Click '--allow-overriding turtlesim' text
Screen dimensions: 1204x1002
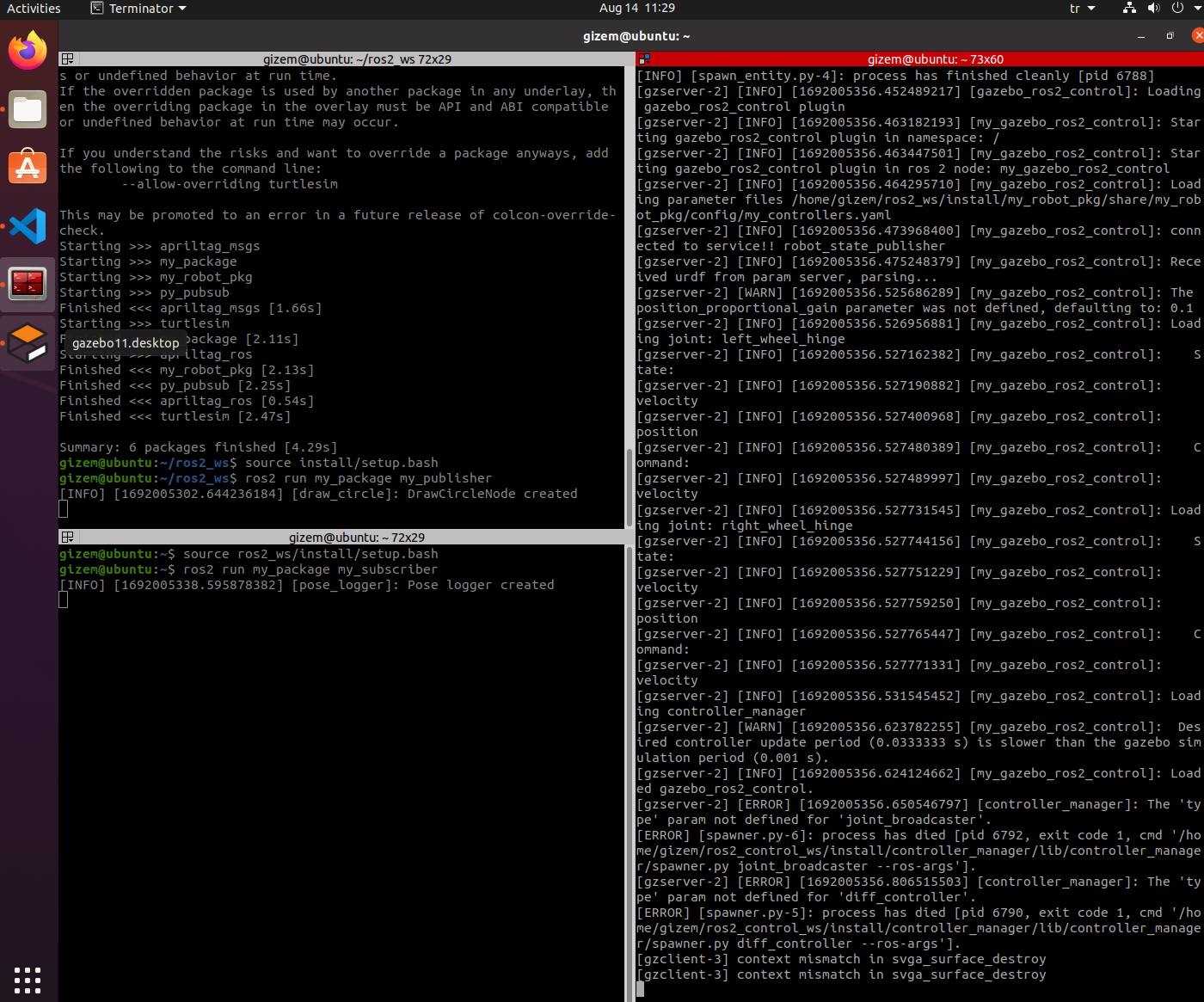[230, 184]
